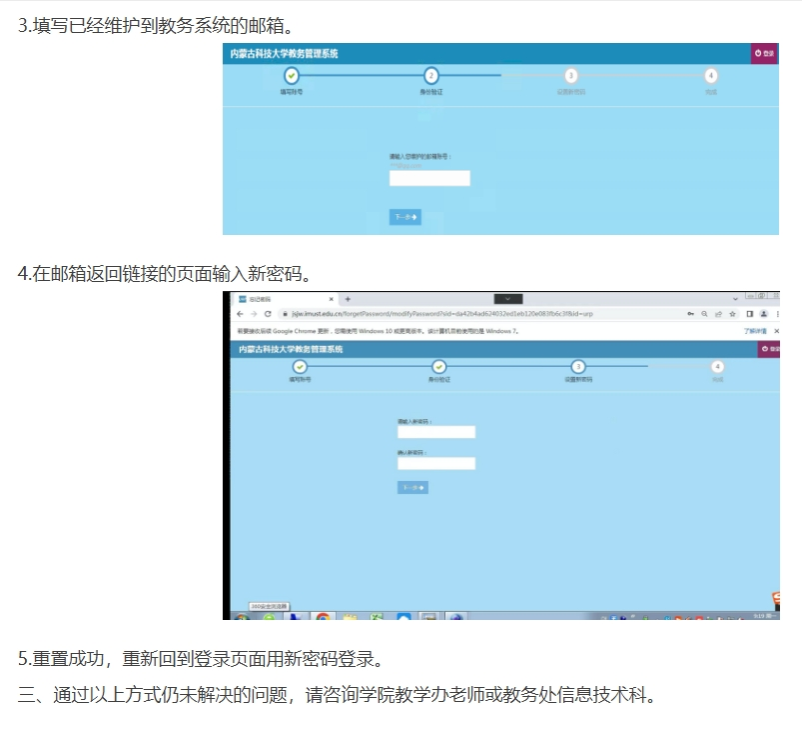Select step 3 circle in upper screenshot progress bar

[x=571, y=75]
